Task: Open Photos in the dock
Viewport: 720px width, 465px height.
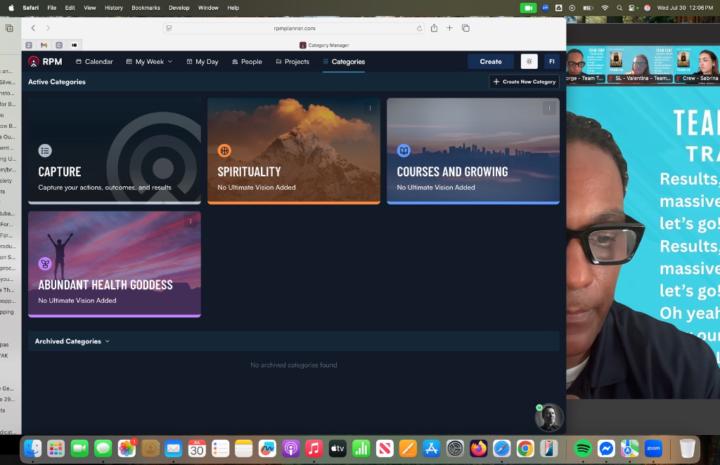Action: tap(126, 448)
